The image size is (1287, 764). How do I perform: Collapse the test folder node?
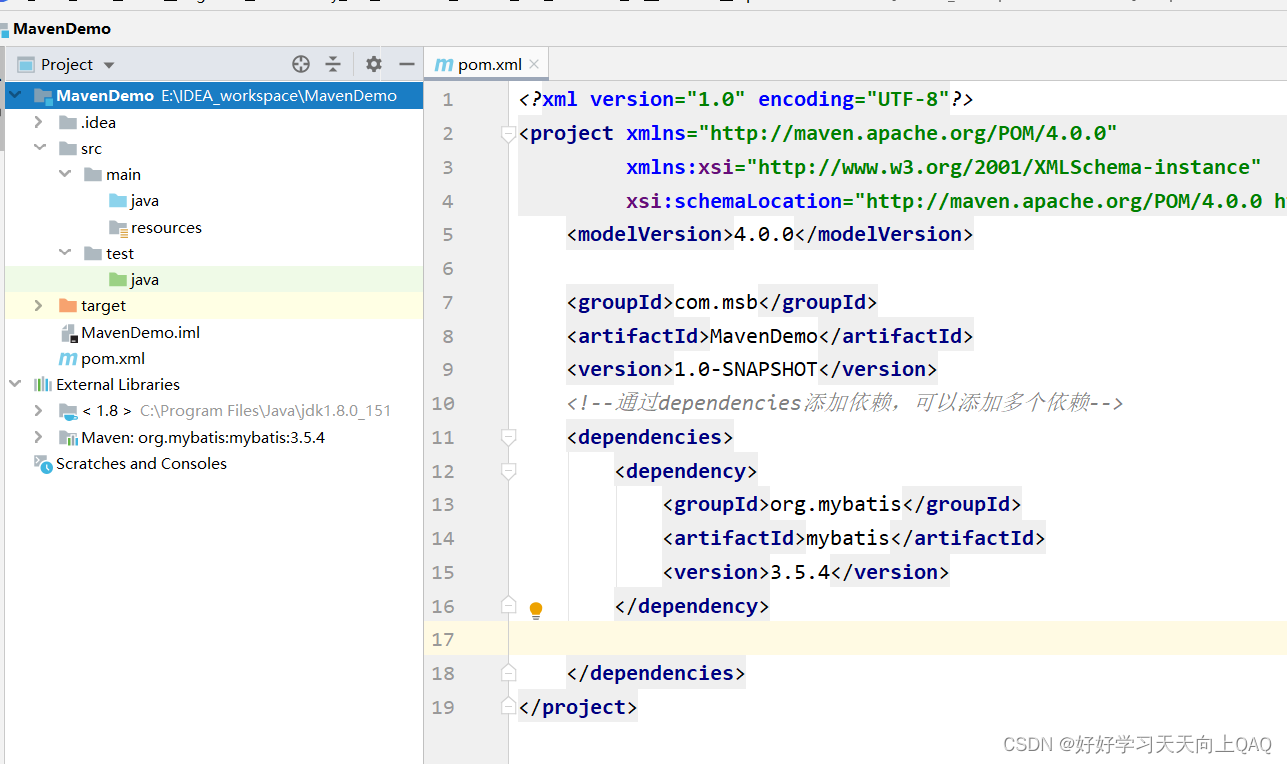tap(64, 253)
